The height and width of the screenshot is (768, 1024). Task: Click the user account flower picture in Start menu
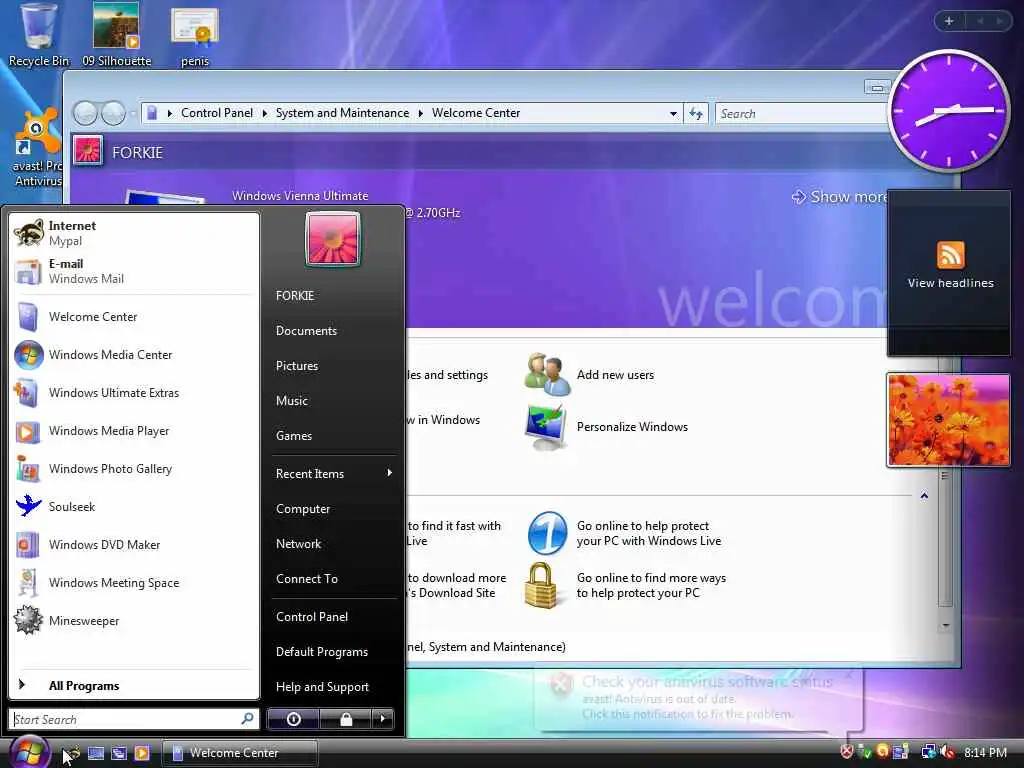[332, 239]
